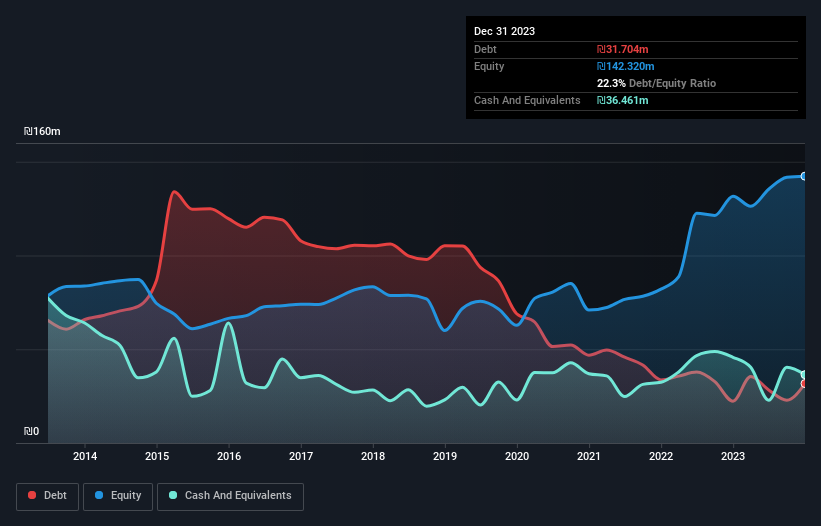The width and height of the screenshot is (821, 526).
Task: Select the 2021 x-axis label
Action: click(589, 456)
